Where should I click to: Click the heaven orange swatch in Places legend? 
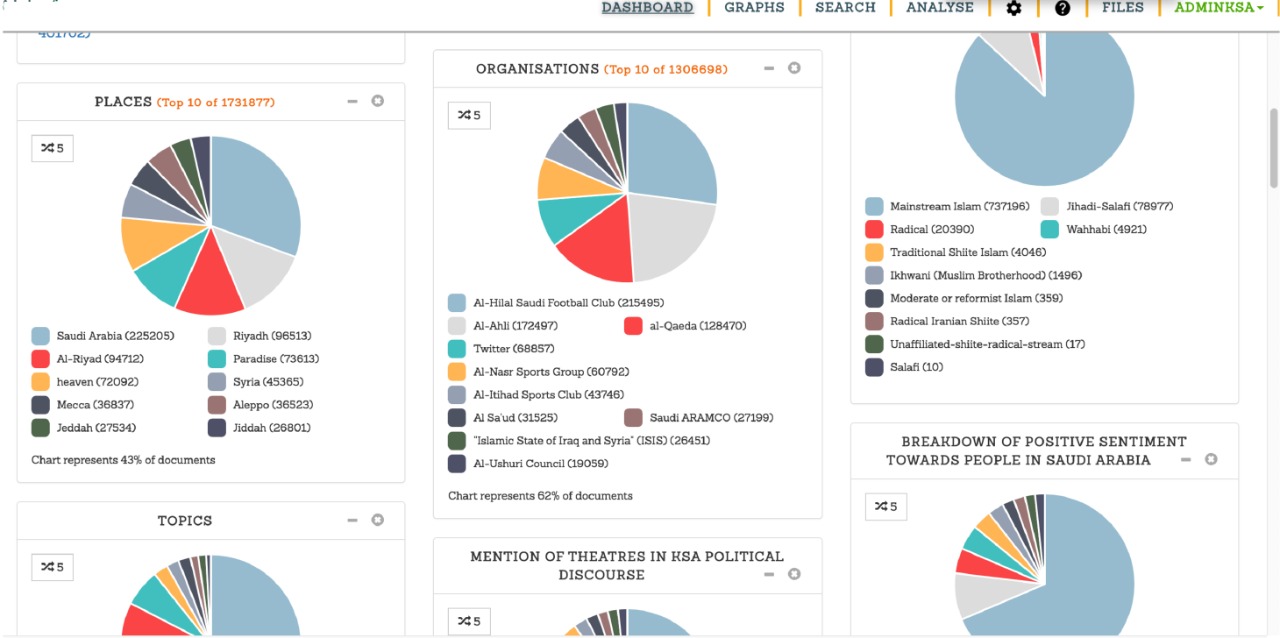40,382
